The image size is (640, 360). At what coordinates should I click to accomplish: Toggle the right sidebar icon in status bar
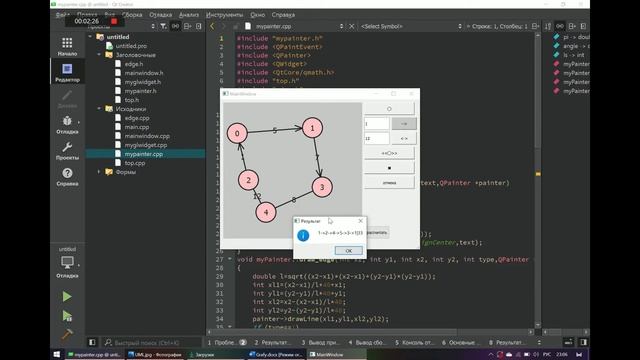coord(584,342)
